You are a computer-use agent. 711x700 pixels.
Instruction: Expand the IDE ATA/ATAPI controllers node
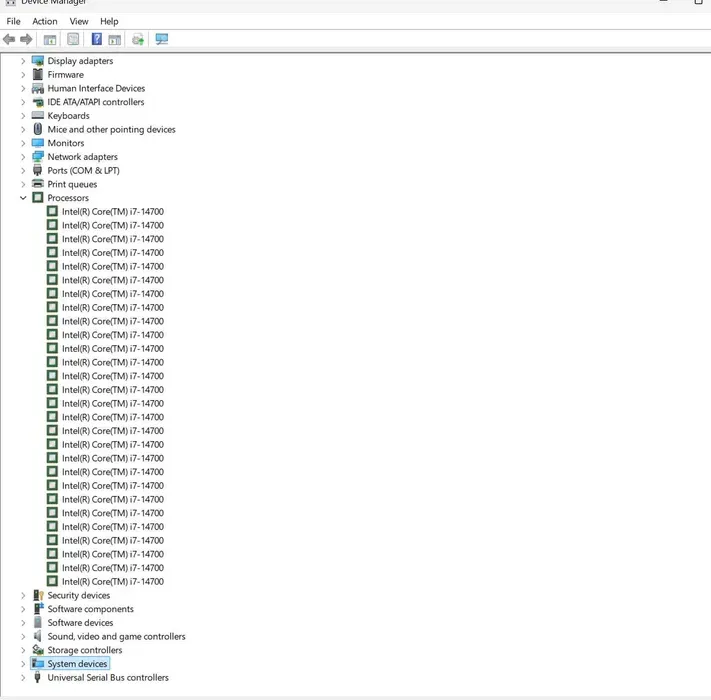[23, 102]
